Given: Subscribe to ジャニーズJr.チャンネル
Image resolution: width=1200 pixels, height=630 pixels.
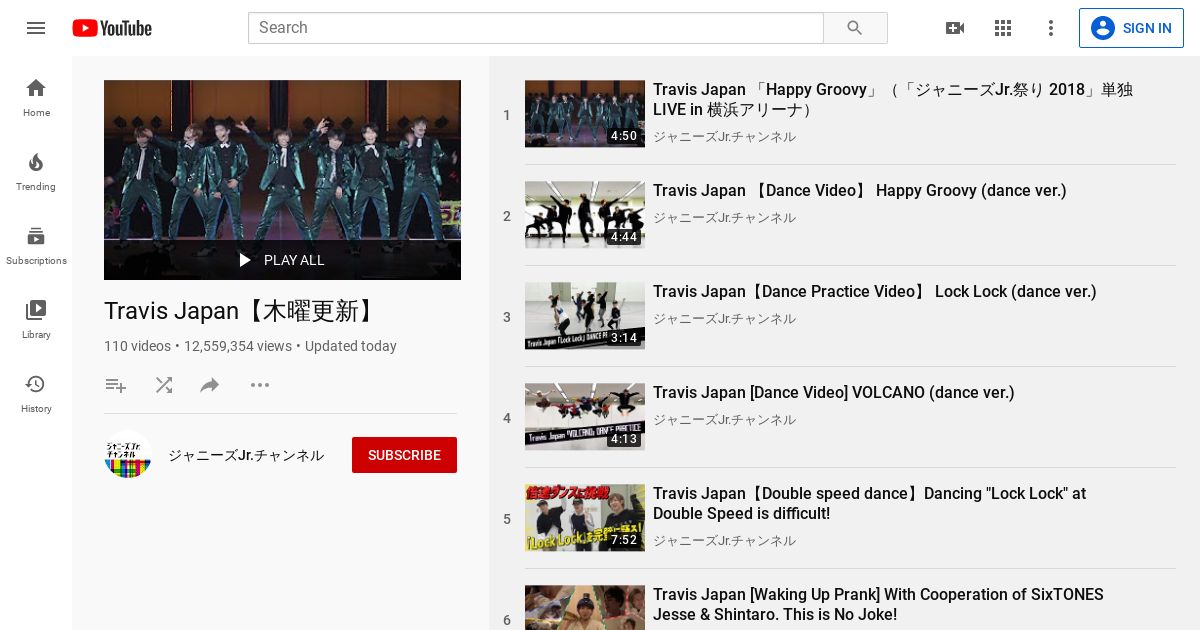Looking at the screenshot, I should 404,455.
